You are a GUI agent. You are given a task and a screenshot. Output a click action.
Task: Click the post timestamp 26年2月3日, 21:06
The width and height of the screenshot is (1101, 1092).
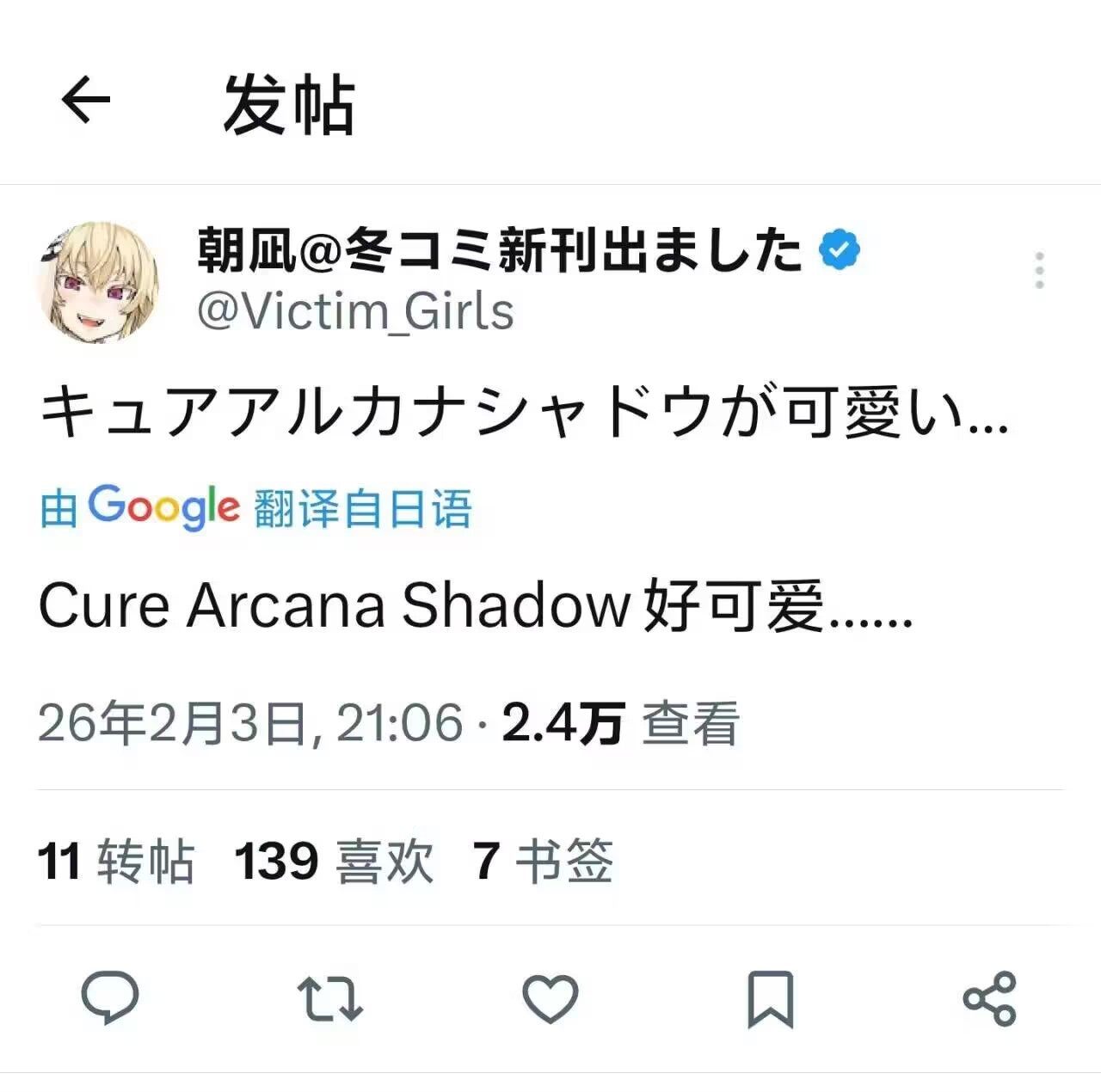pos(251,722)
